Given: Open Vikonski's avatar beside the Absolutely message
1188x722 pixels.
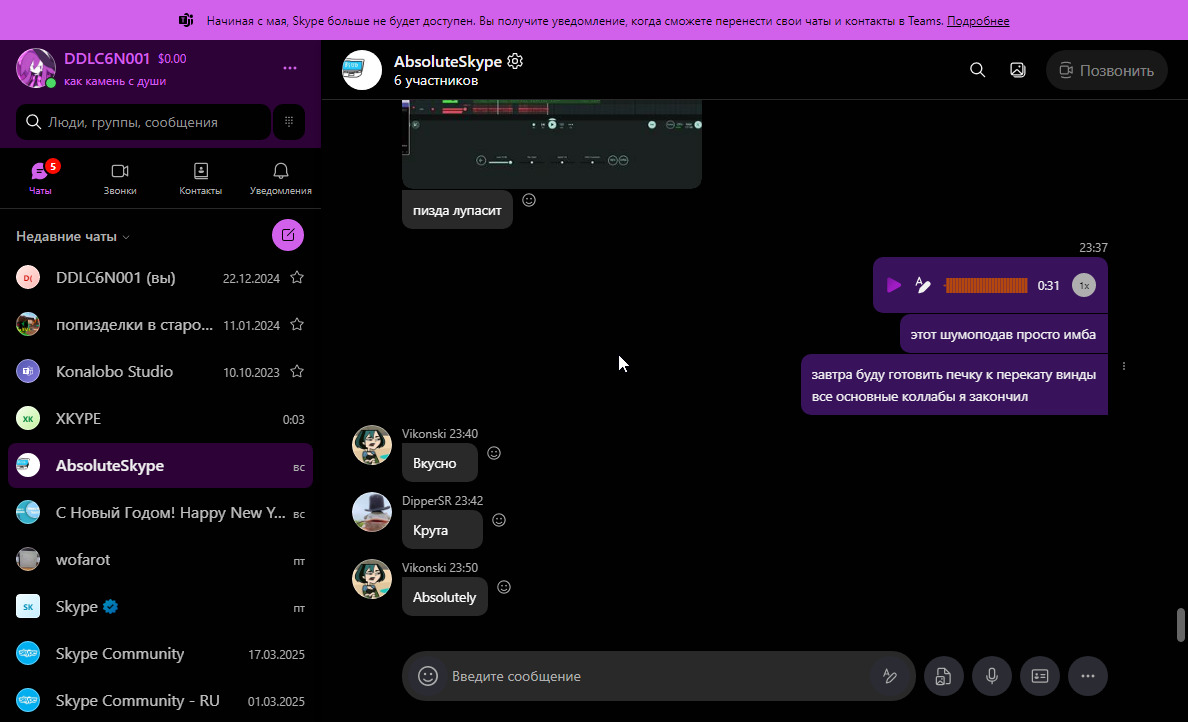Looking at the screenshot, I should (372, 579).
